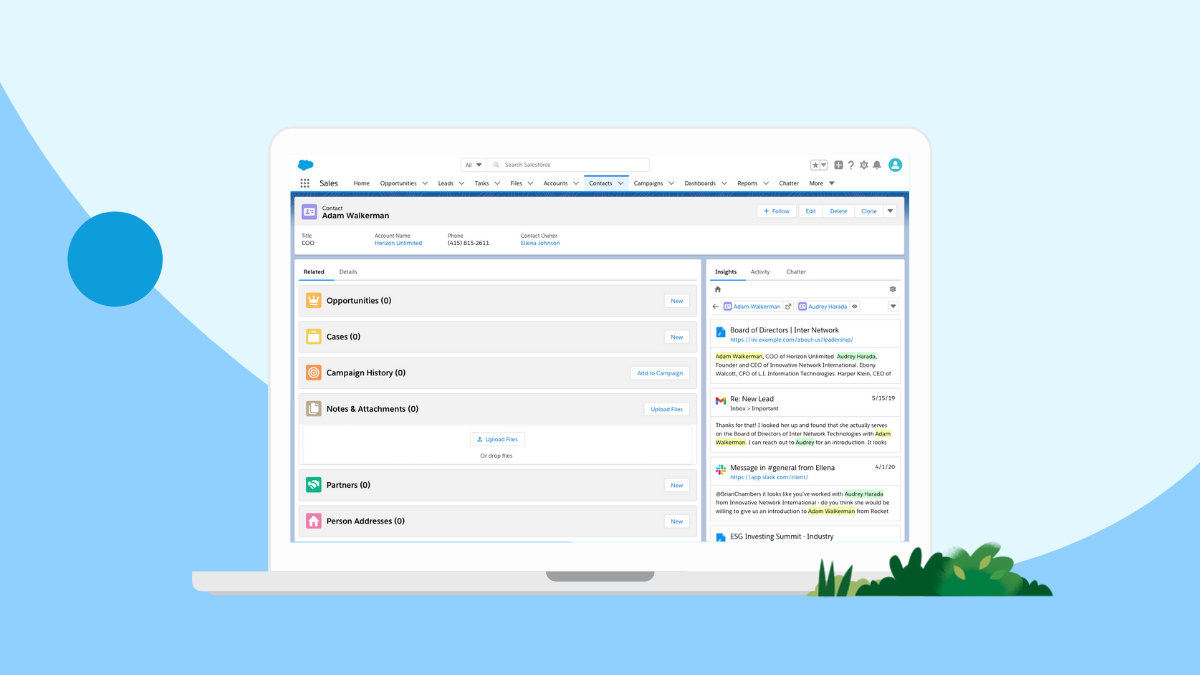Click the Follow button
Screen dimensions: 1200x675
point(776,211)
